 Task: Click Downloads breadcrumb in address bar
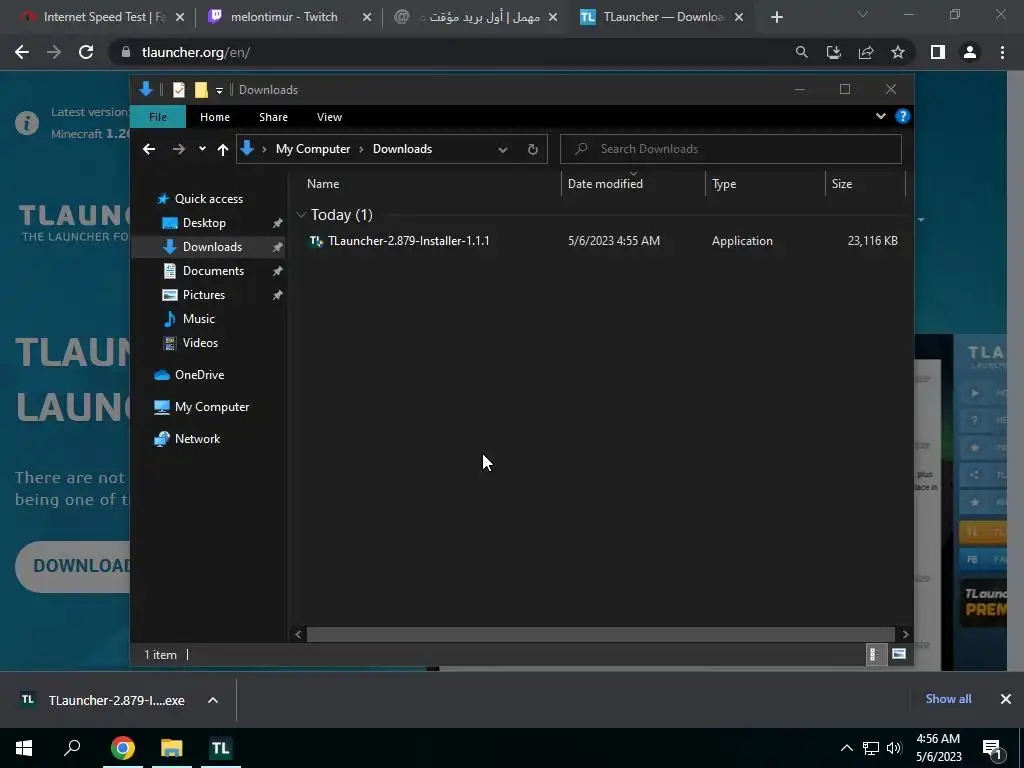(402, 149)
